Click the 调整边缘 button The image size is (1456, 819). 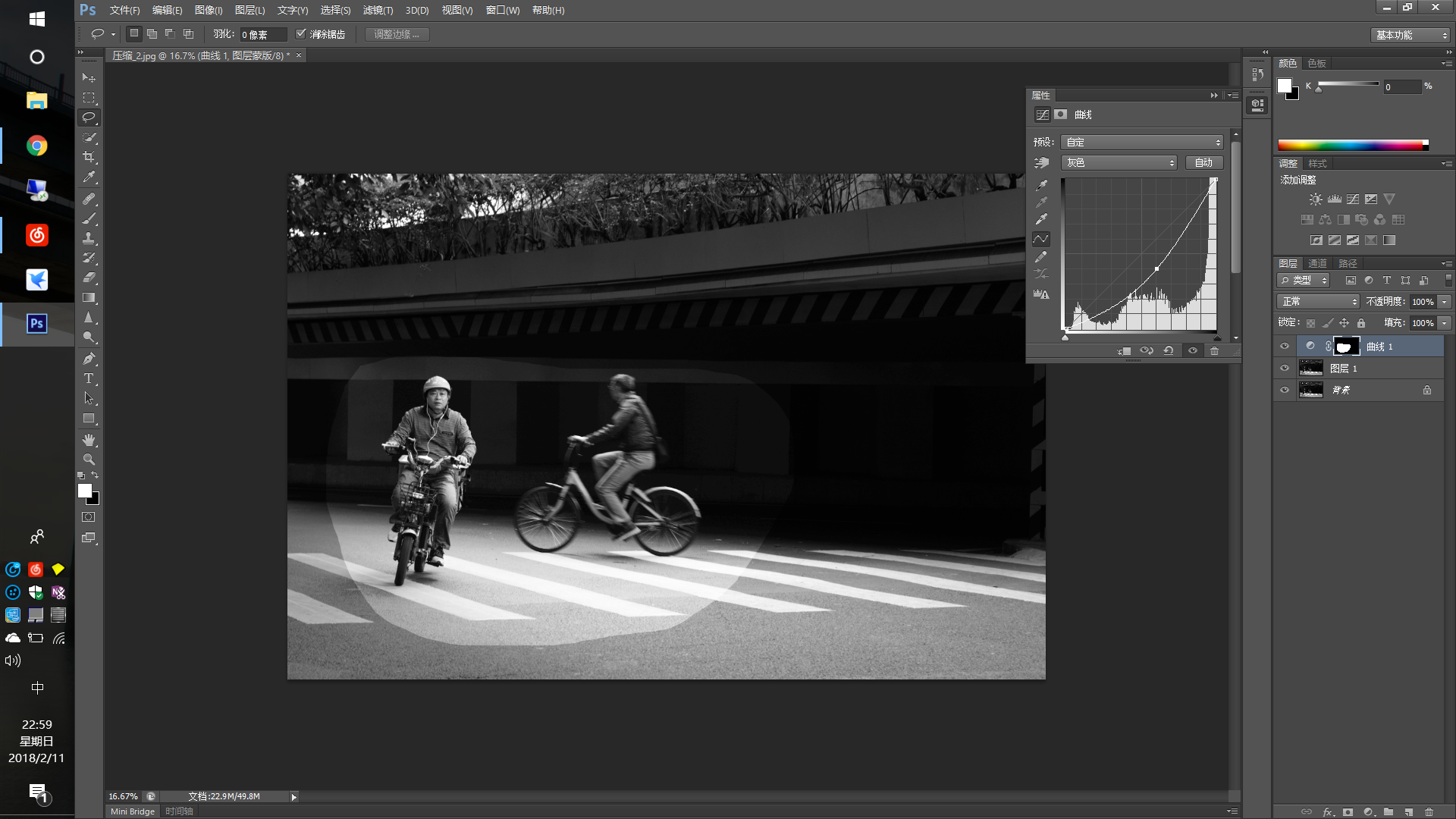pyautogui.click(x=397, y=34)
